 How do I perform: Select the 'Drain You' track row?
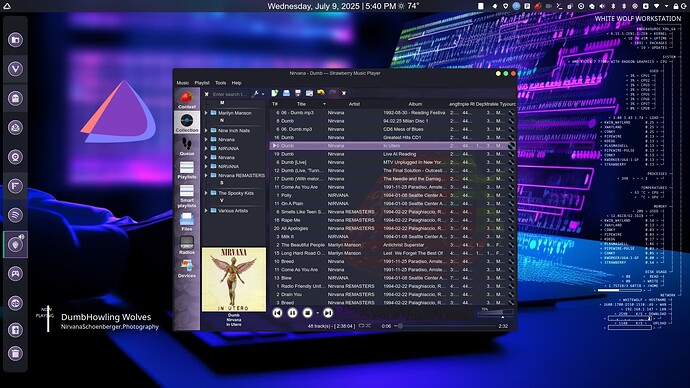pos(391,294)
